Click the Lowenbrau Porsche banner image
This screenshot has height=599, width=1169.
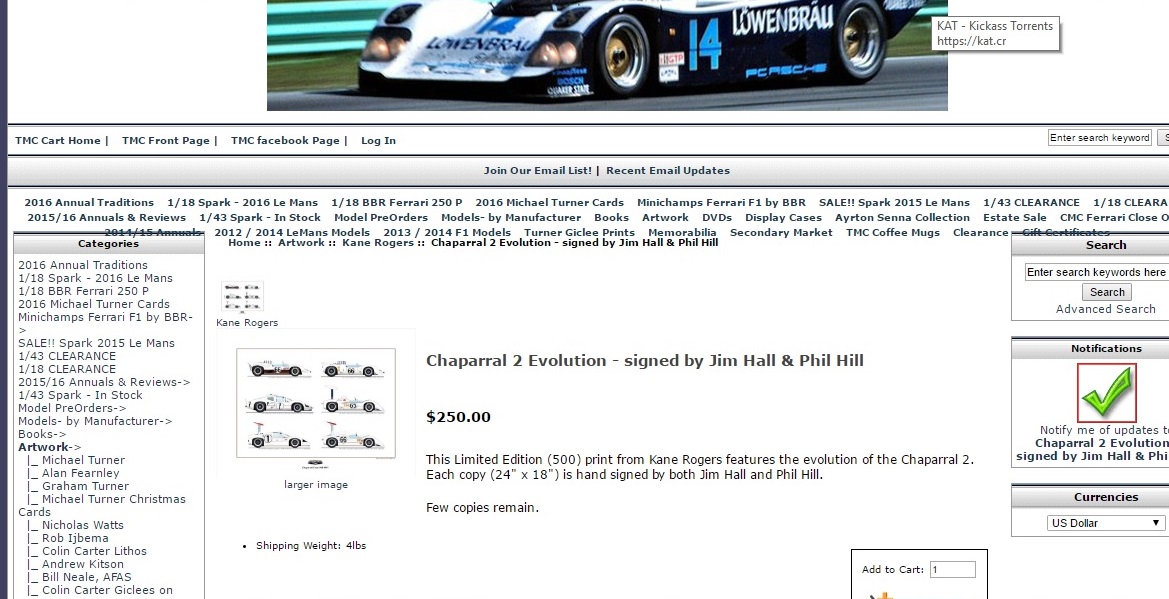(x=606, y=55)
